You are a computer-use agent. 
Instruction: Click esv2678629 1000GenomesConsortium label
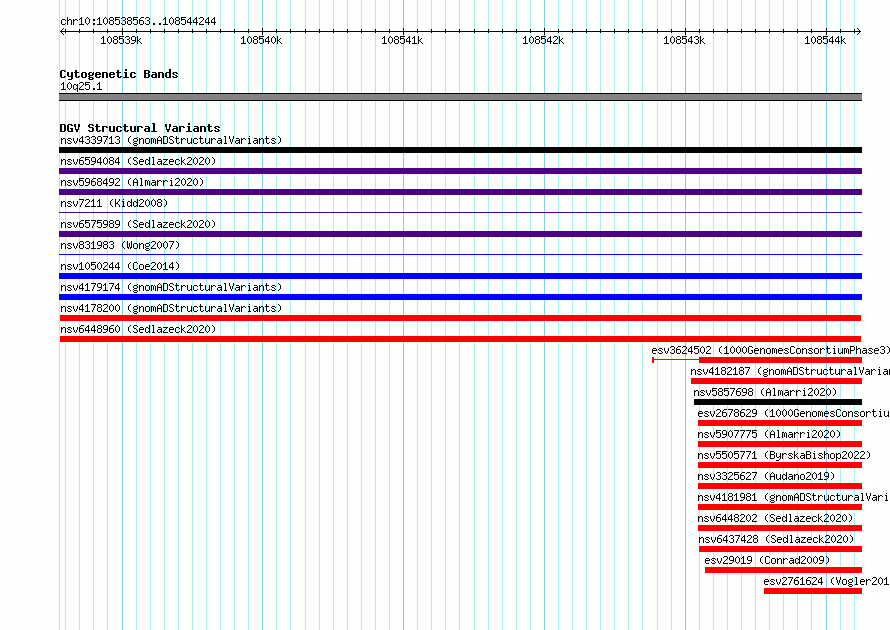(794, 413)
